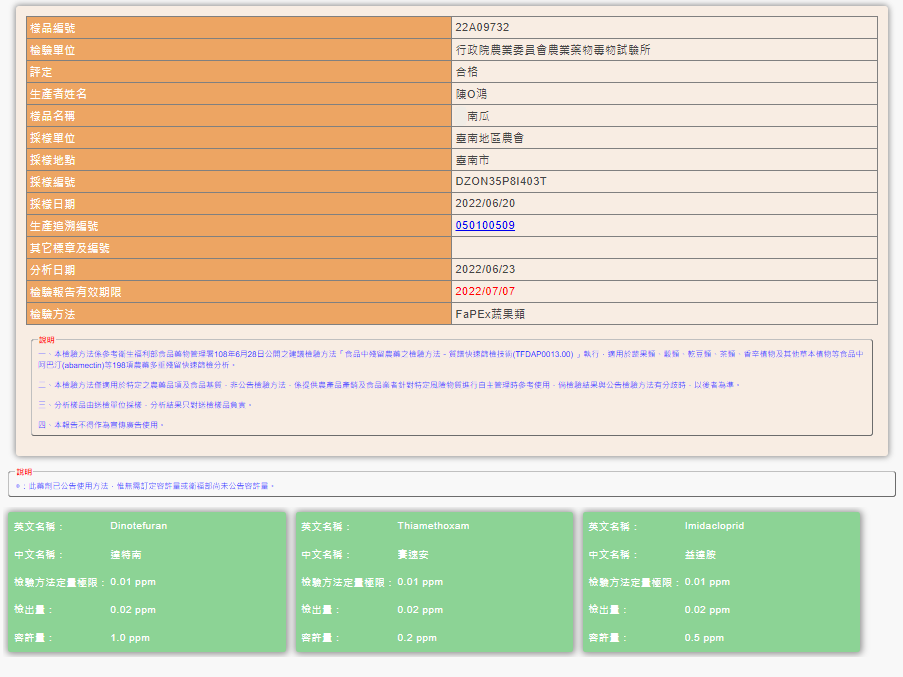Viewport: 903px width, 677px height.
Task: Click the 樣品編號 header cell
Action: pos(239,28)
